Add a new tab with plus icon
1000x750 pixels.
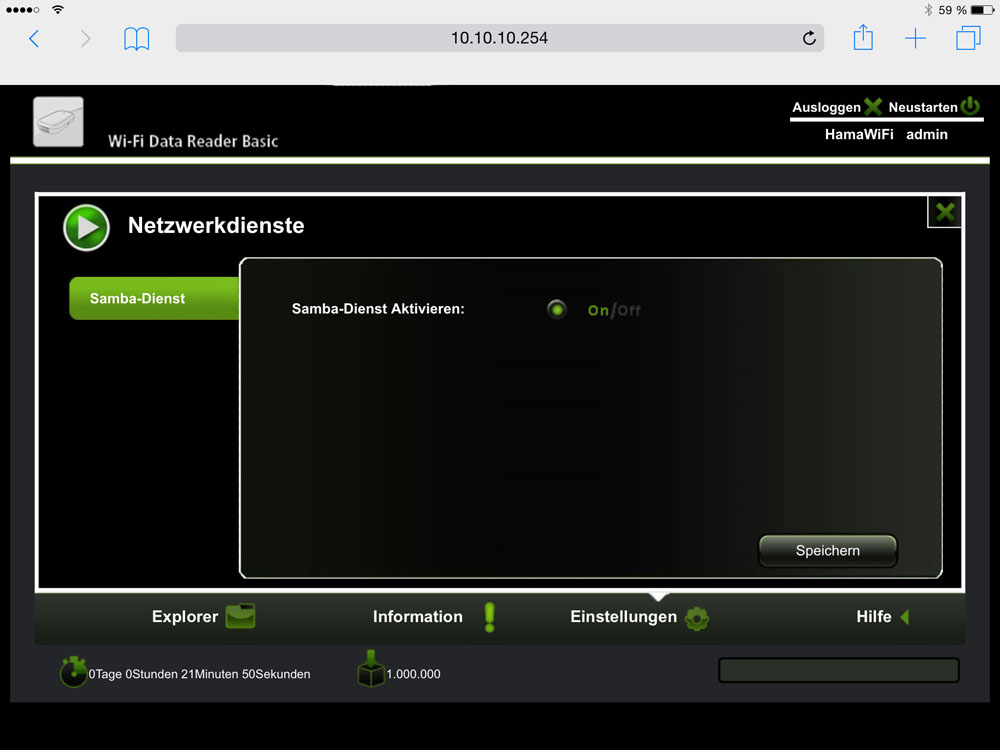915,38
